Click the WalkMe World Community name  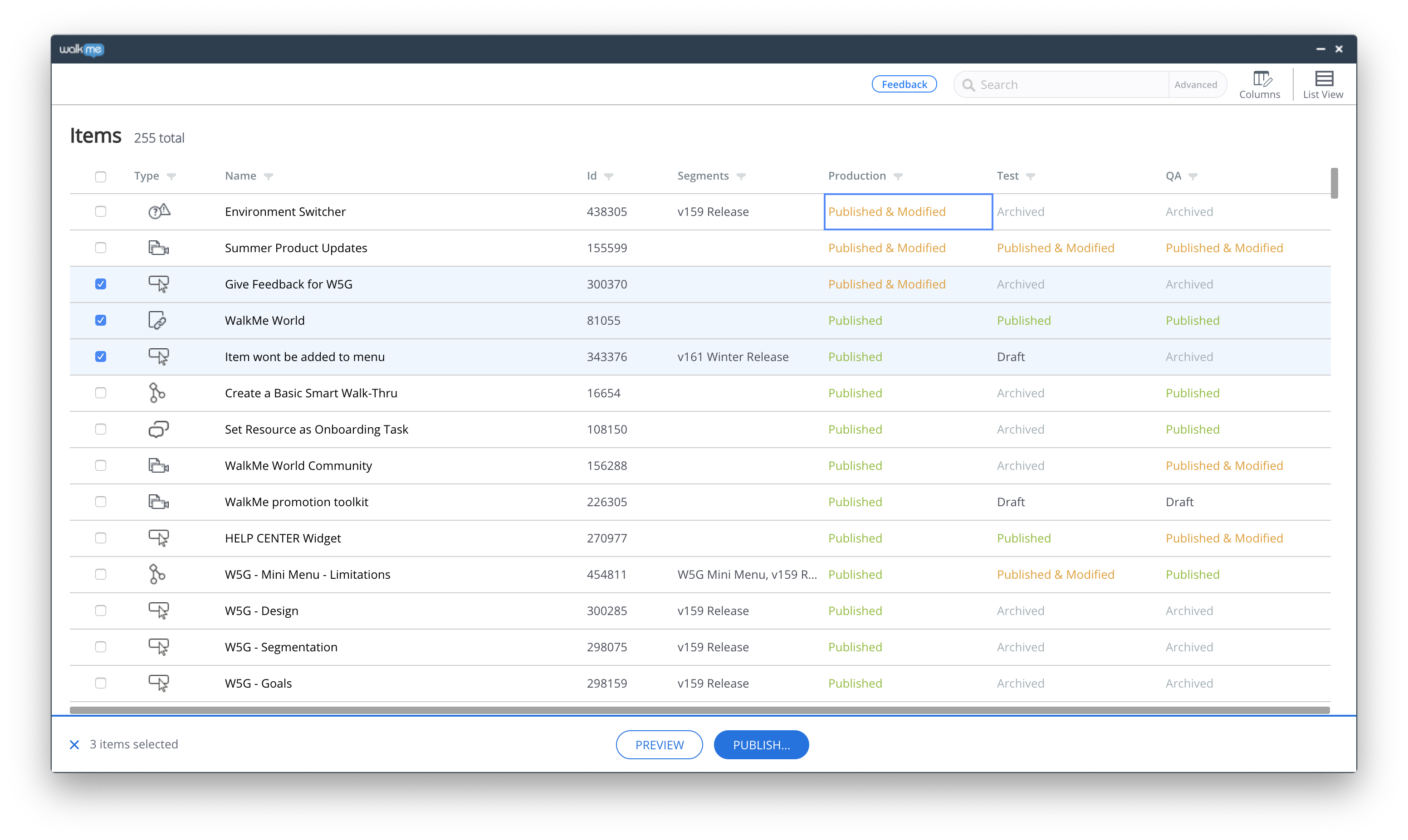[x=298, y=465]
